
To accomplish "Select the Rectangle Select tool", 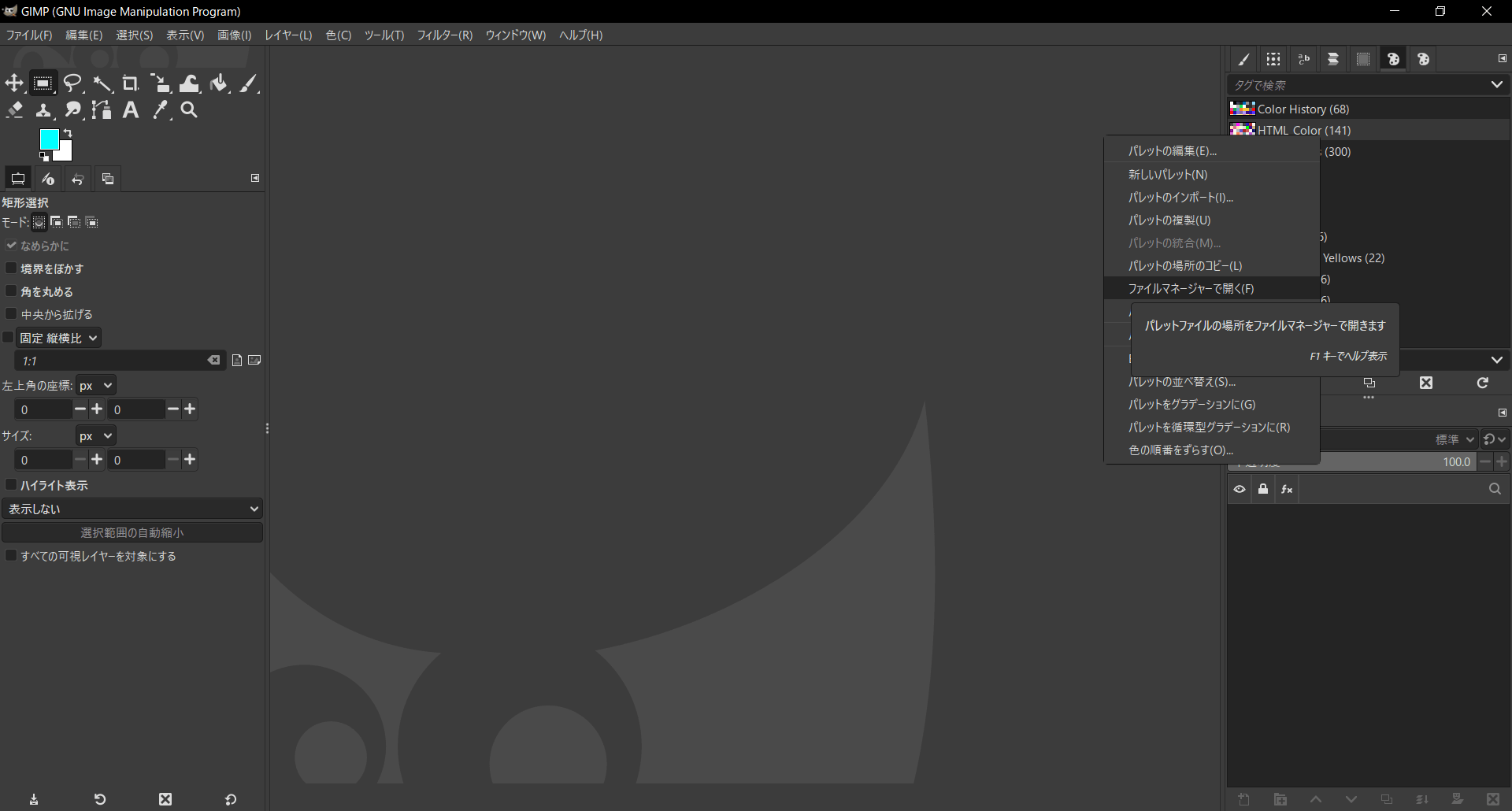I will tap(43, 83).
